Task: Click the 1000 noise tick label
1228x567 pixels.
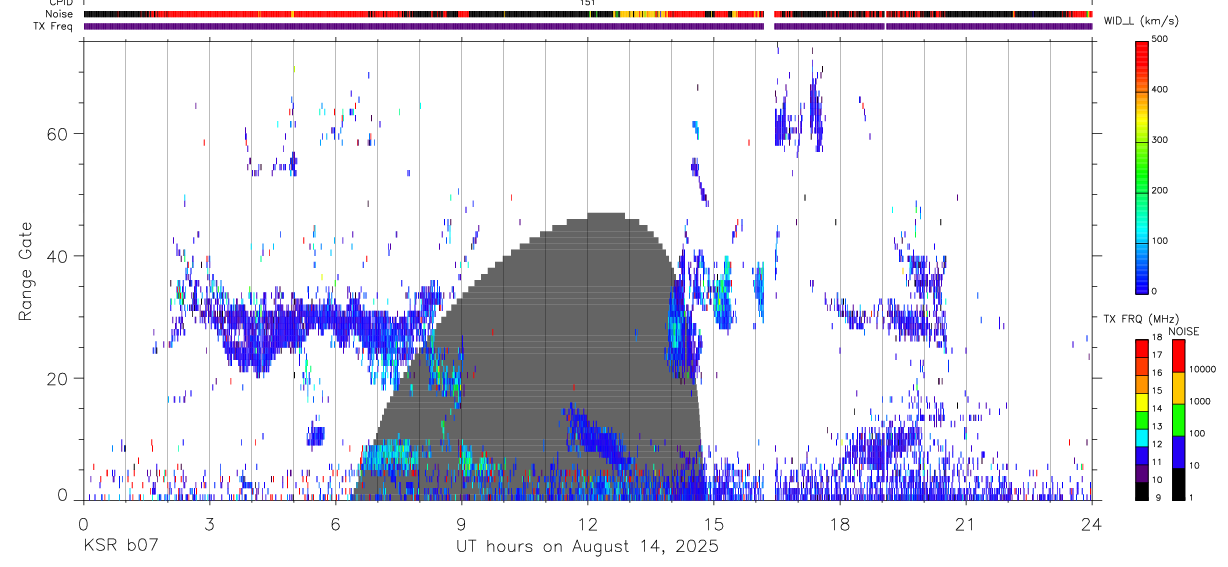Action: click(x=1201, y=401)
